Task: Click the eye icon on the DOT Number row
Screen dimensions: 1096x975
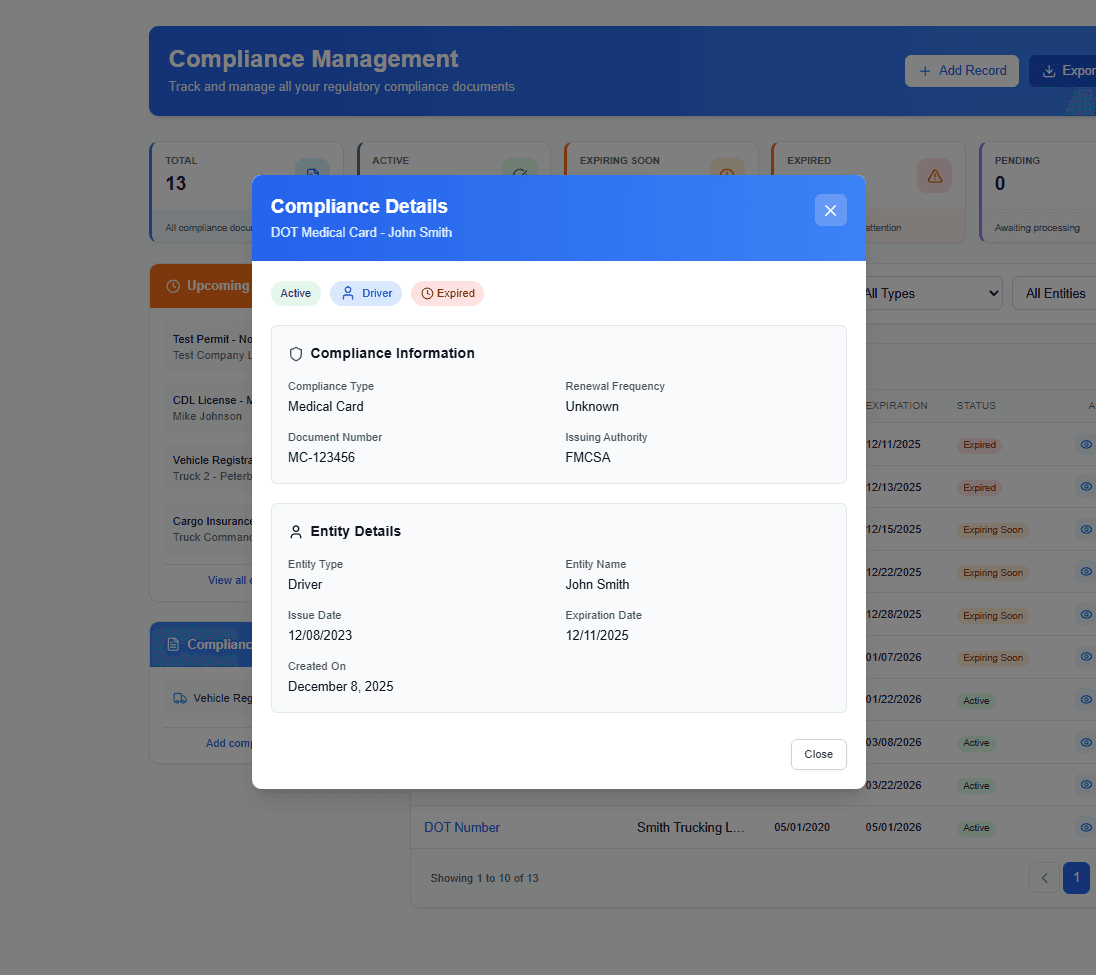Action: [x=1086, y=827]
